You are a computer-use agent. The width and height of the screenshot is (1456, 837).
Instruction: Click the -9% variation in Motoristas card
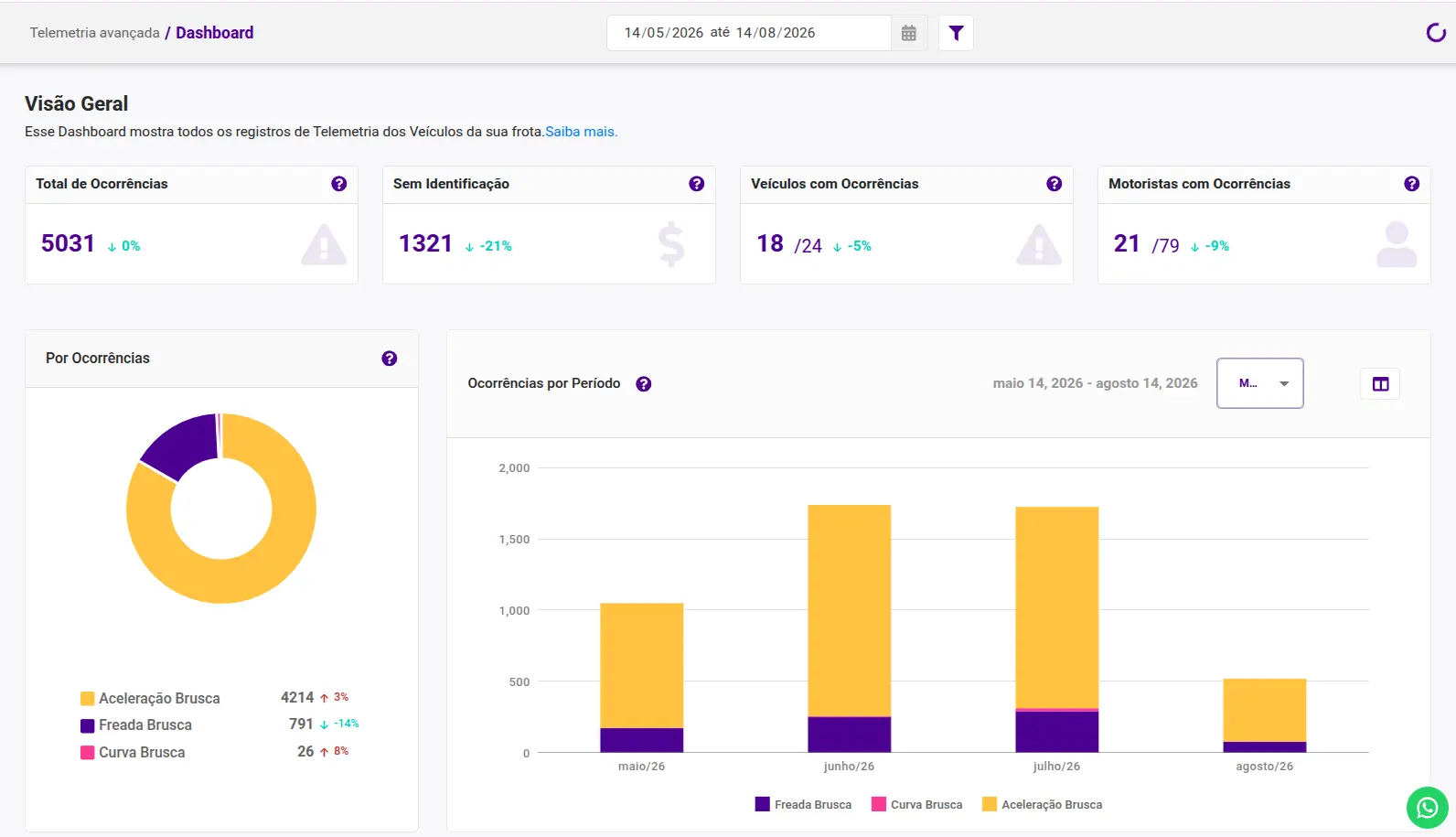(1209, 246)
